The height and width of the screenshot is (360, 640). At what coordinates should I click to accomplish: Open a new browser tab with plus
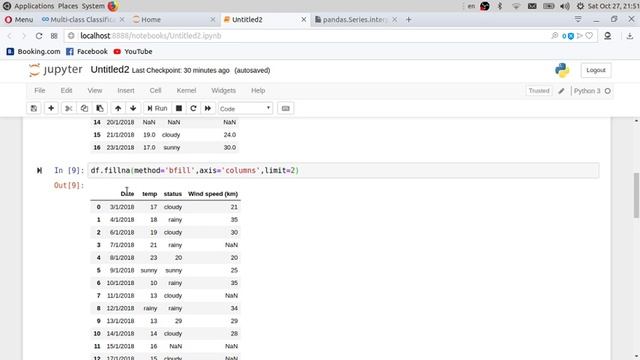pos(409,20)
